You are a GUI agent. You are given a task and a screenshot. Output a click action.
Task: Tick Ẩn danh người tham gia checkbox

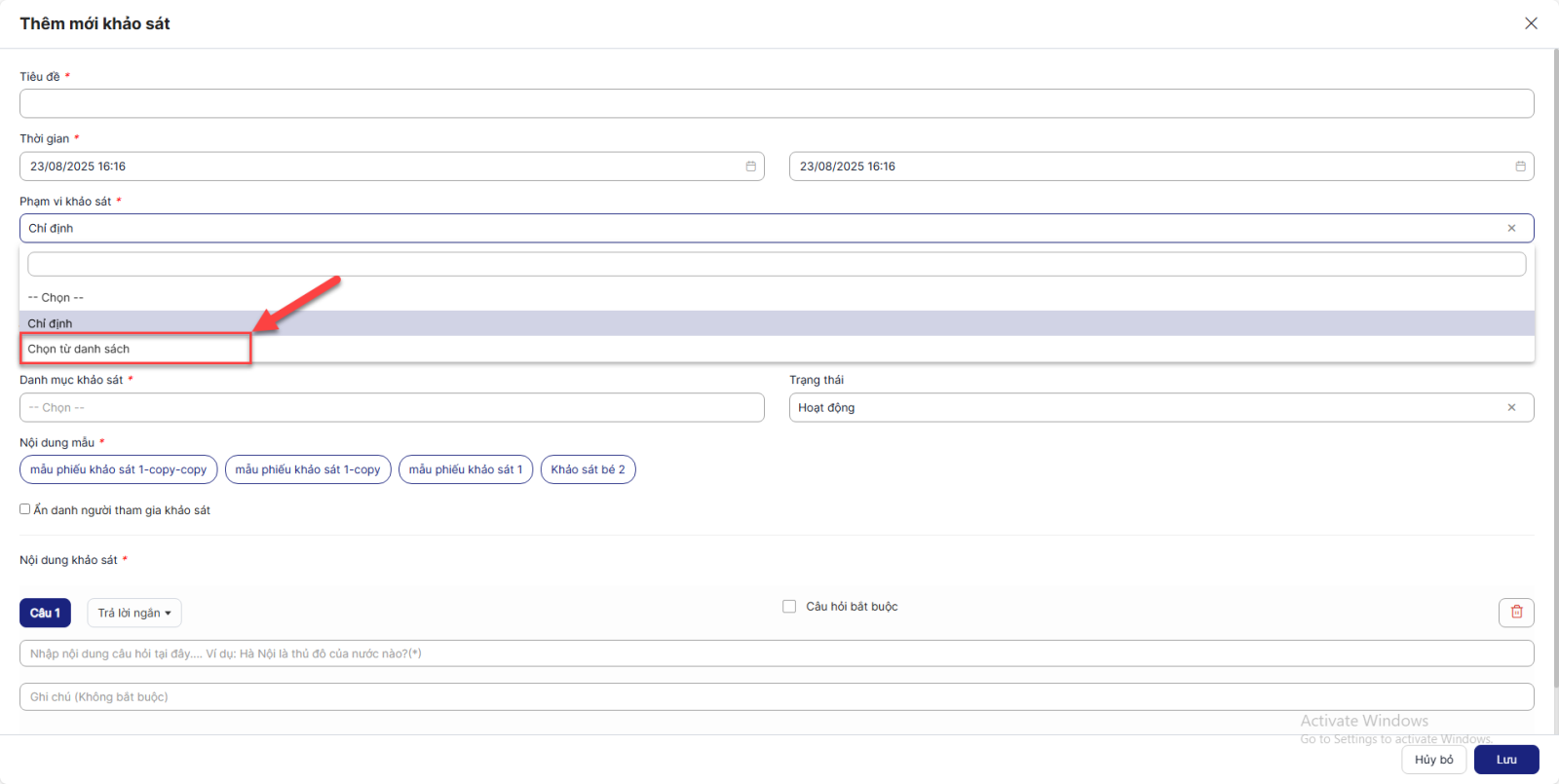tap(25, 509)
